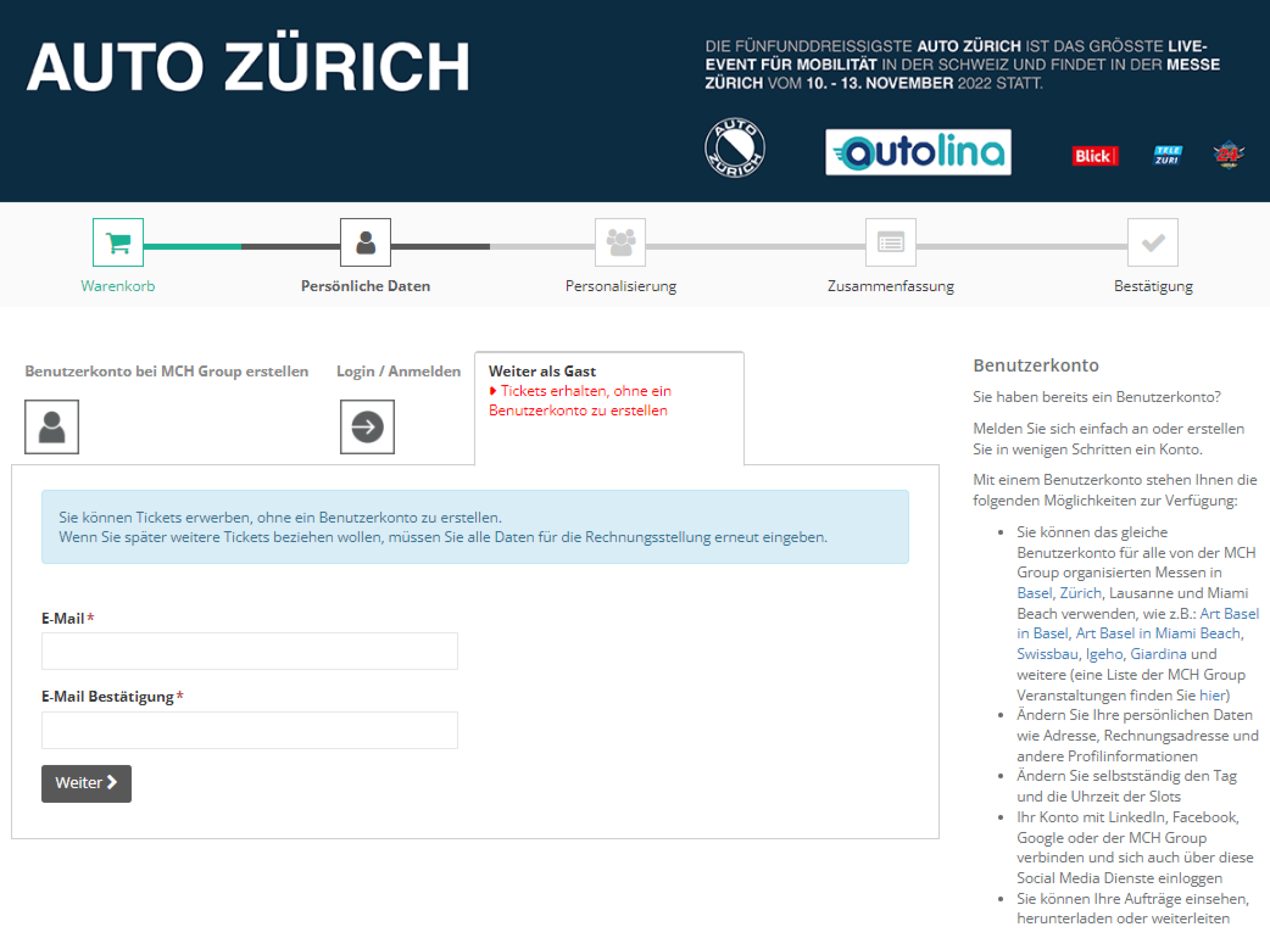Click the Personalisierung group step icon
1270x952 pixels.
pos(620,242)
